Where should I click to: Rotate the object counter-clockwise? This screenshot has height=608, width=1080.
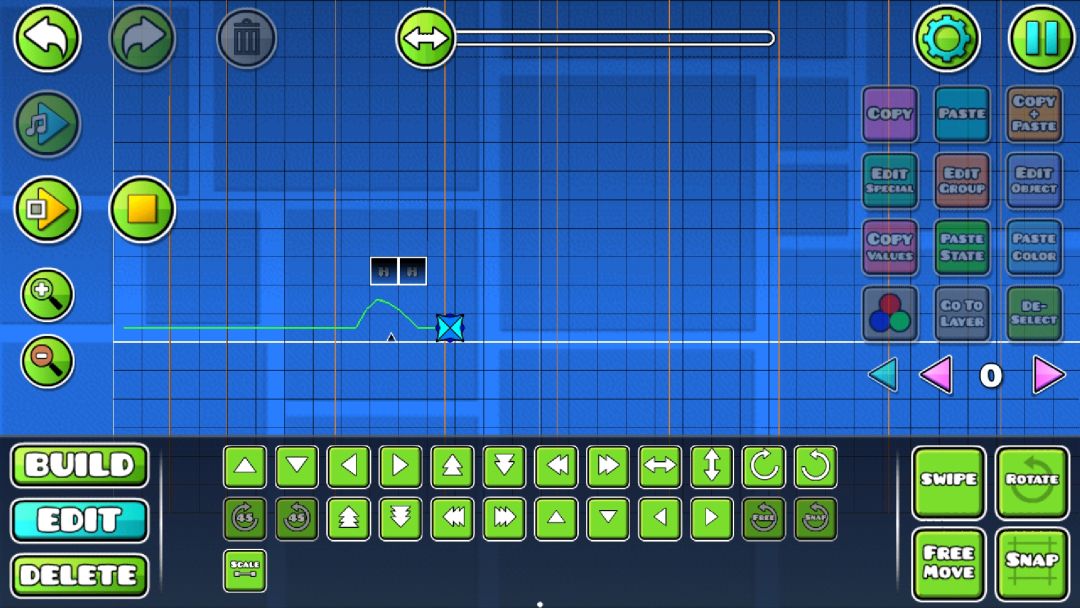(816, 466)
